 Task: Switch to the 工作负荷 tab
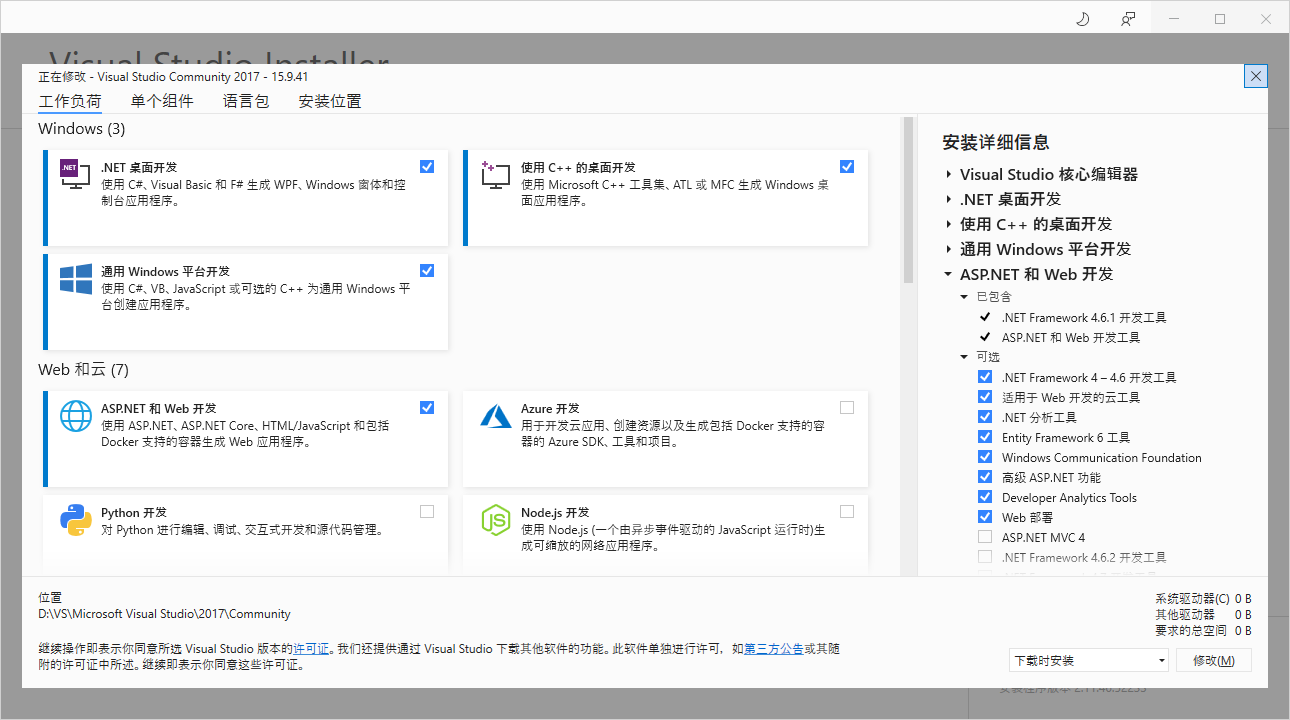tap(70, 101)
